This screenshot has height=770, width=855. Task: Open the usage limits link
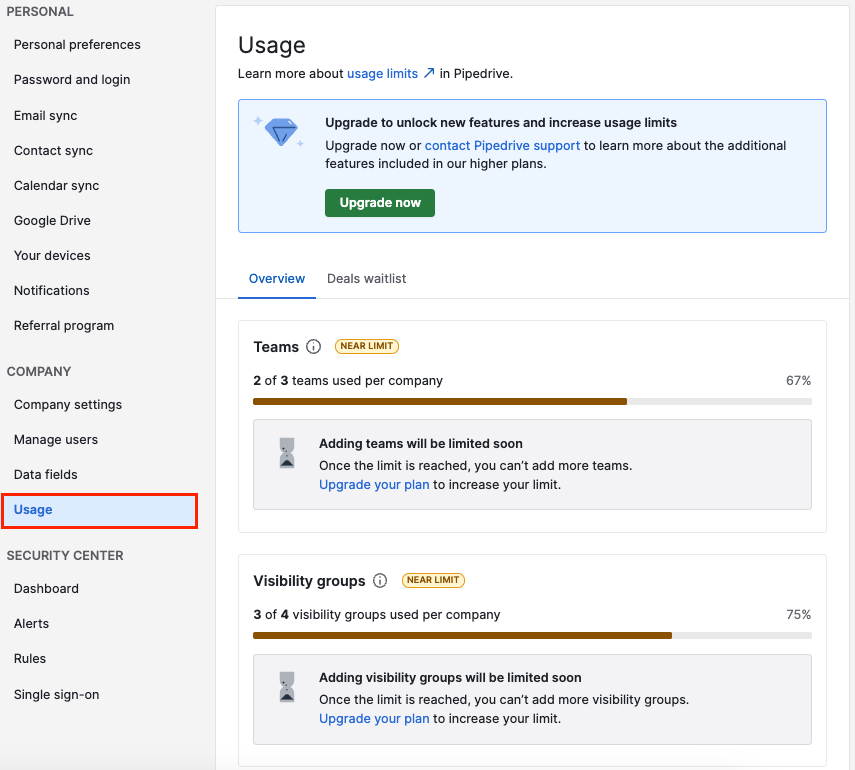pos(384,73)
